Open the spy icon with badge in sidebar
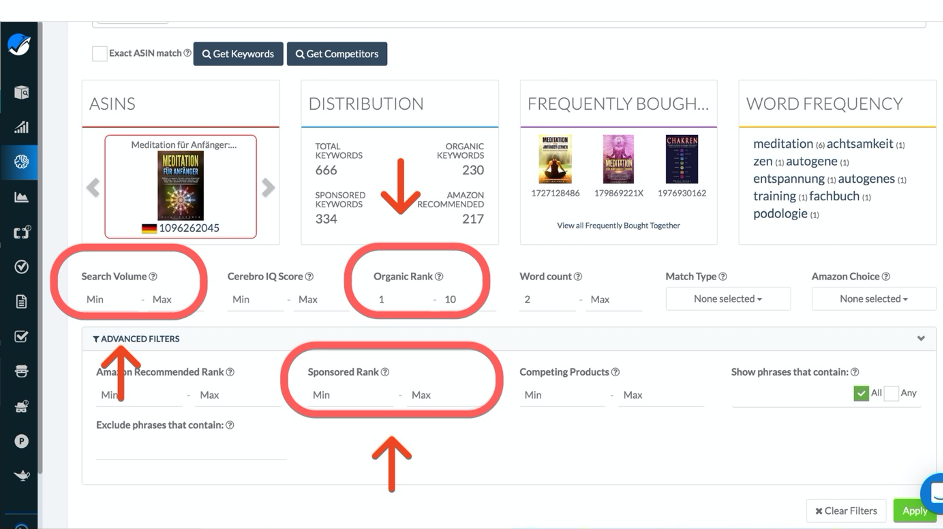 21,406
